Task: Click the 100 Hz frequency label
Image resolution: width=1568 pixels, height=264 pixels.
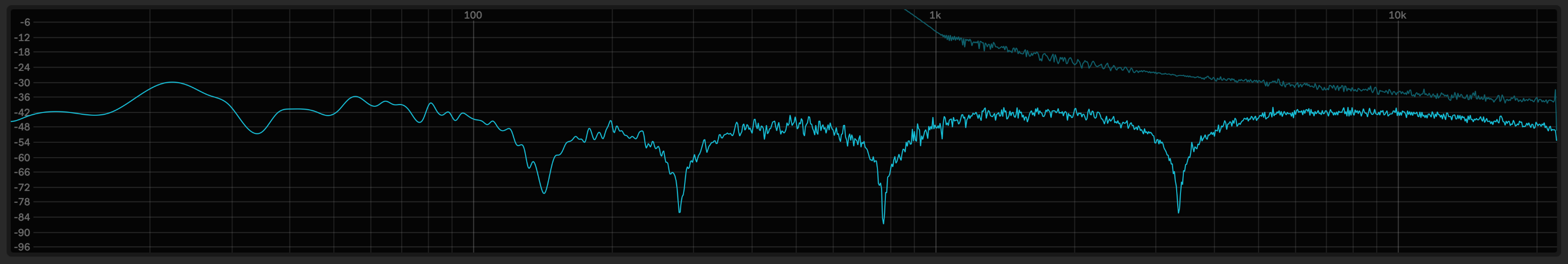Action: point(473,15)
